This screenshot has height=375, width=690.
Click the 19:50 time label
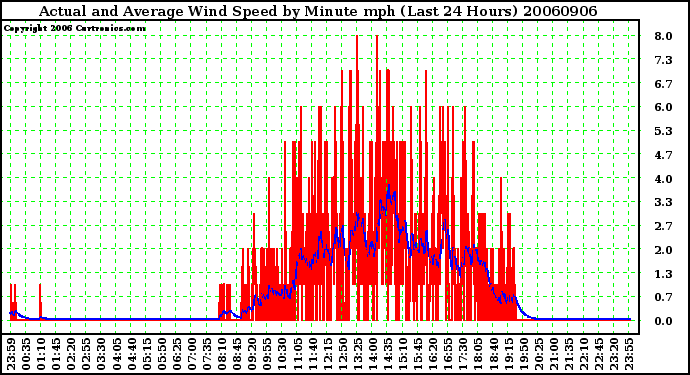pyautogui.click(x=523, y=354)
